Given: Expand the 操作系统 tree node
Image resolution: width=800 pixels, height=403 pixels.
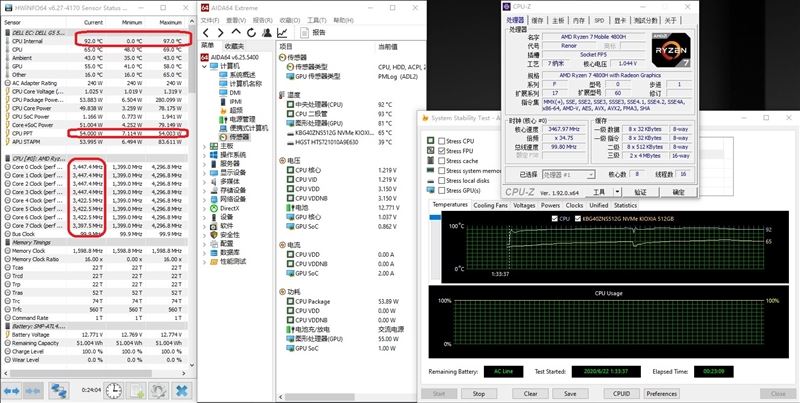Looking at the screenshot, I should click(204, 155).
